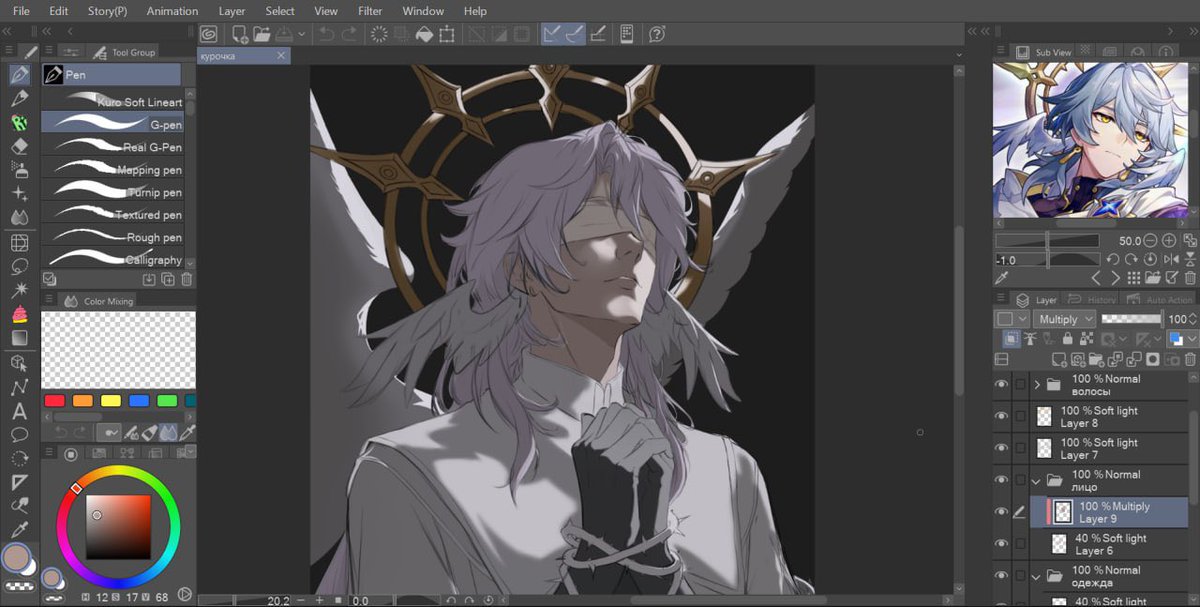Collapse the одежда layer folder
Screen dimensions: 1200x607
point(1037,576)
